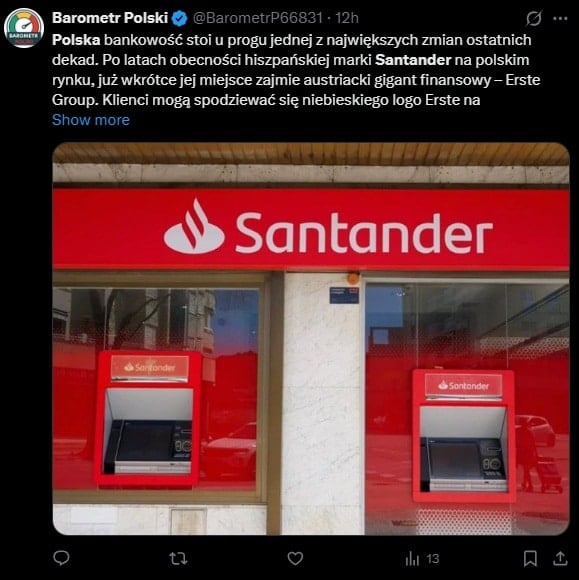Screen dimensions: 579x580
Task: Click the post text about Erste Group
Action: coord(296,70)
